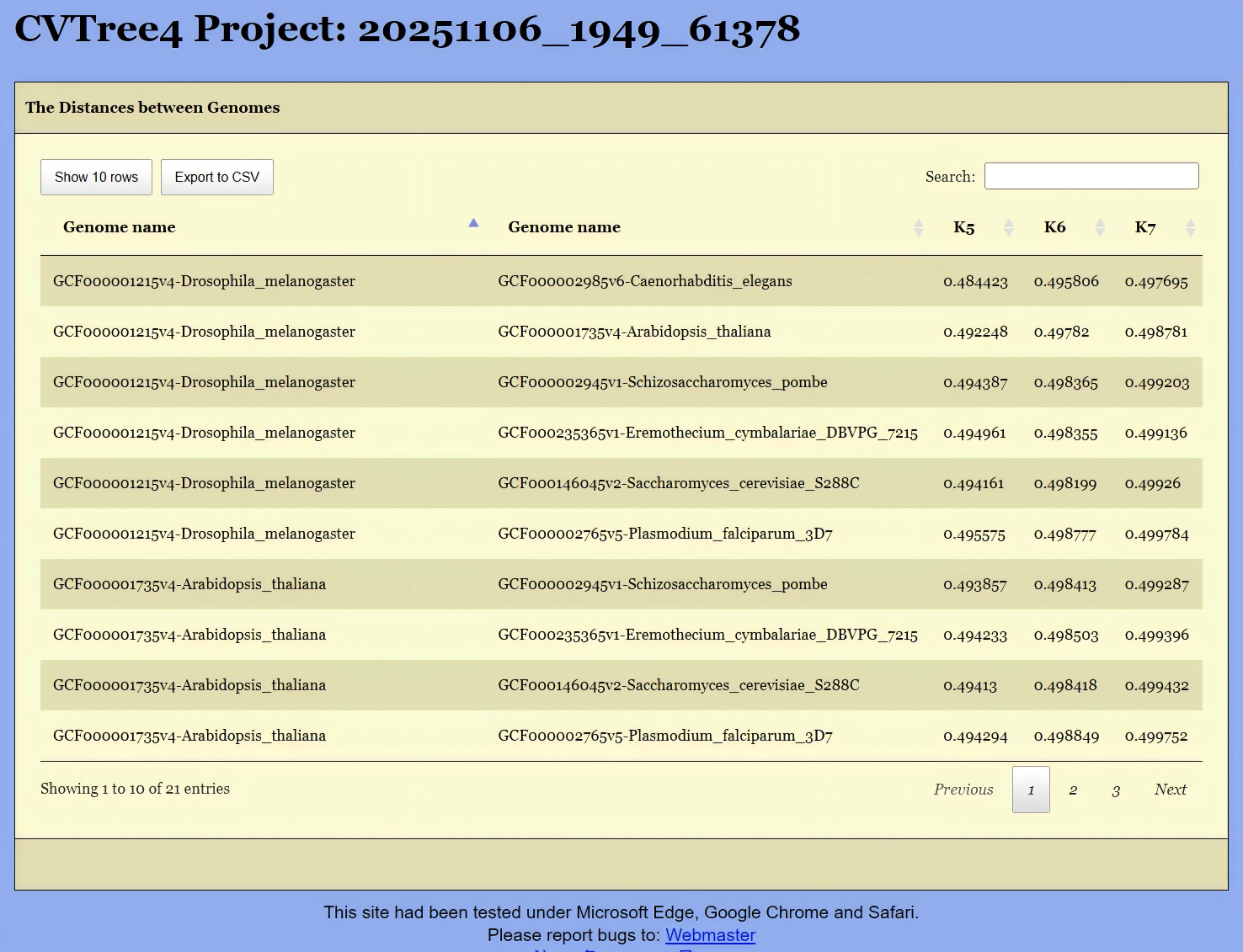The width and height of the screenshot is (1243, 952).
Task: Click the sort indicator right of the K7 header
Action: [x=1190, y=226]
